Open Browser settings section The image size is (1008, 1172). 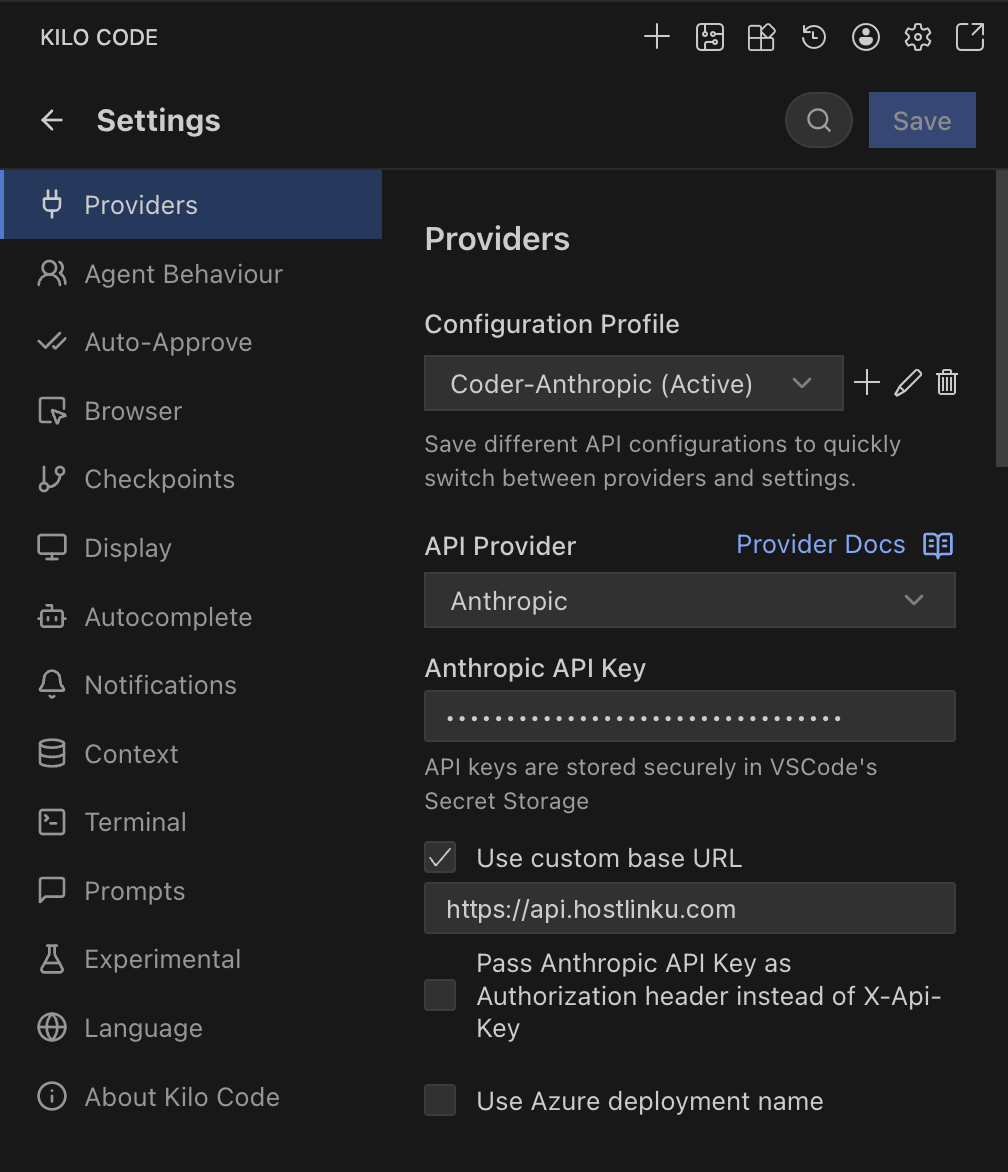click(193, 410)
